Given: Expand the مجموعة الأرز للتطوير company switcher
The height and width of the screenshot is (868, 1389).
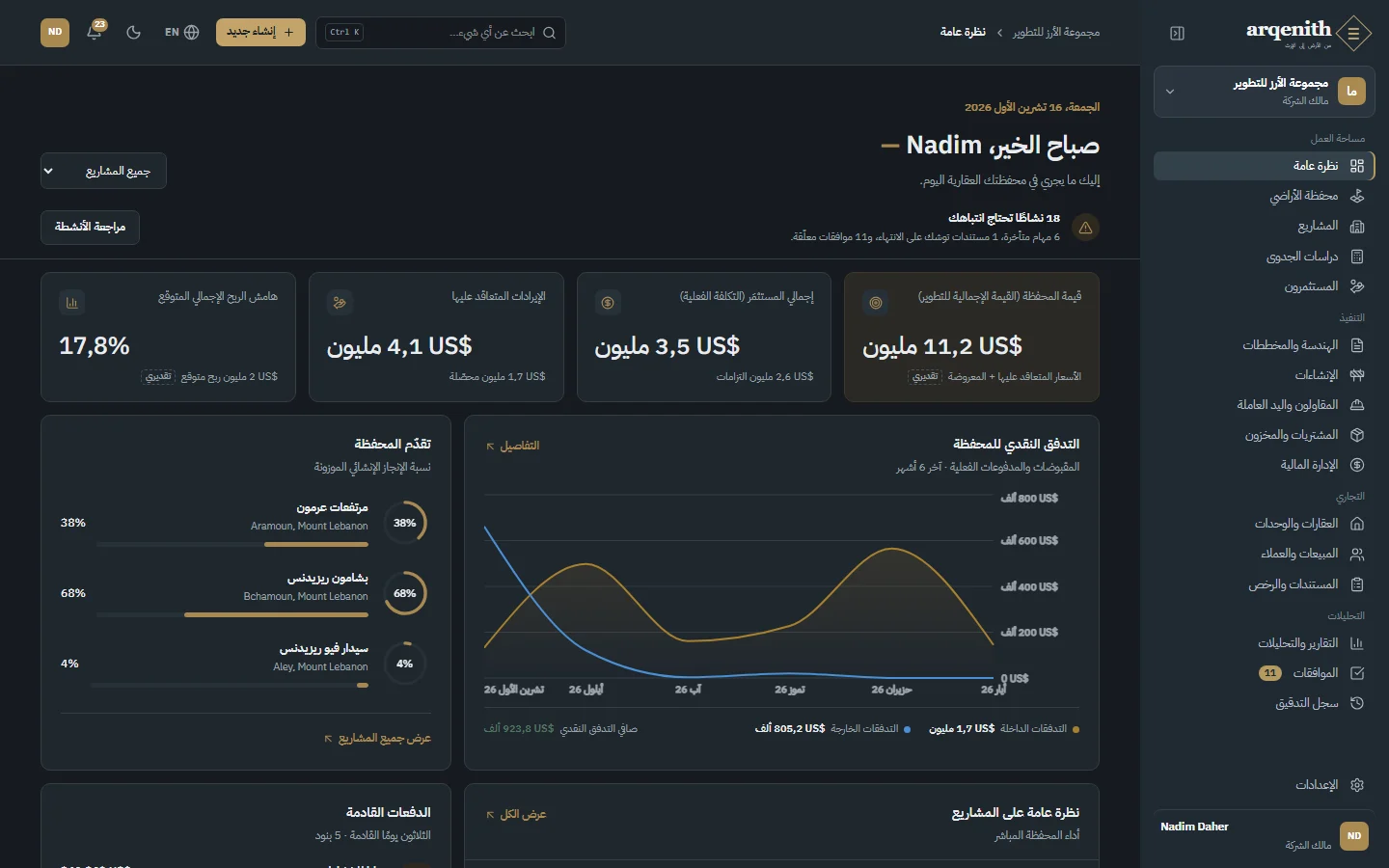Looking at the screenshot, I should (x=1264, y=92).
